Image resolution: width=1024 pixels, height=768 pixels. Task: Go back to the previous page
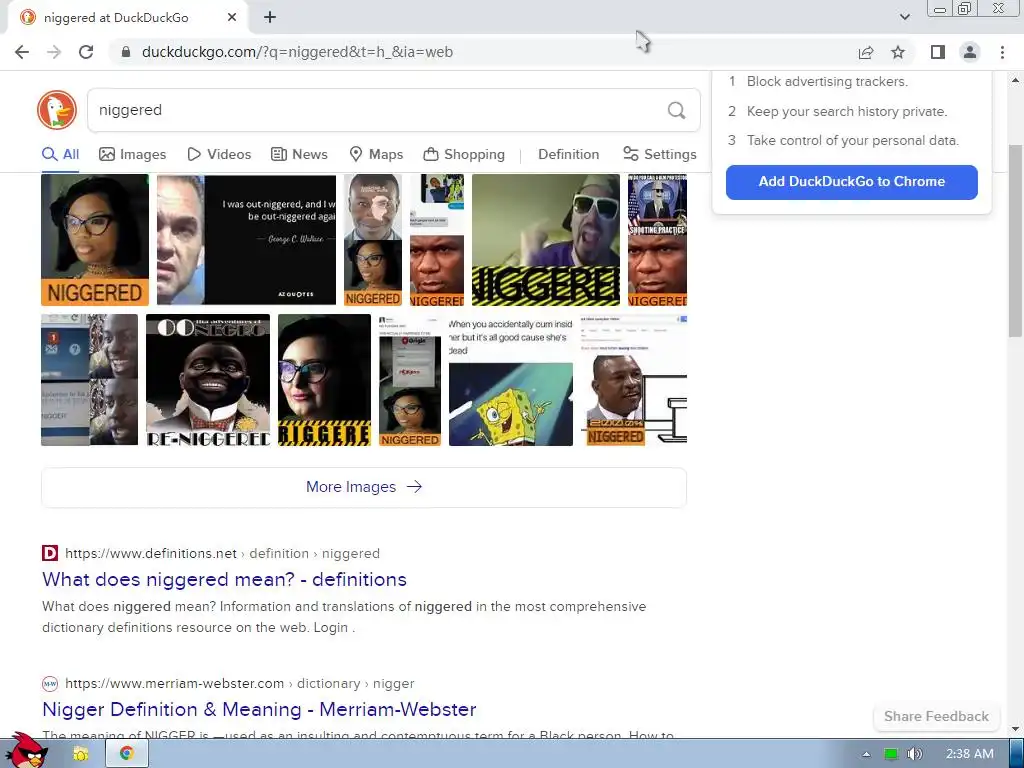click(x=22, y=52)
